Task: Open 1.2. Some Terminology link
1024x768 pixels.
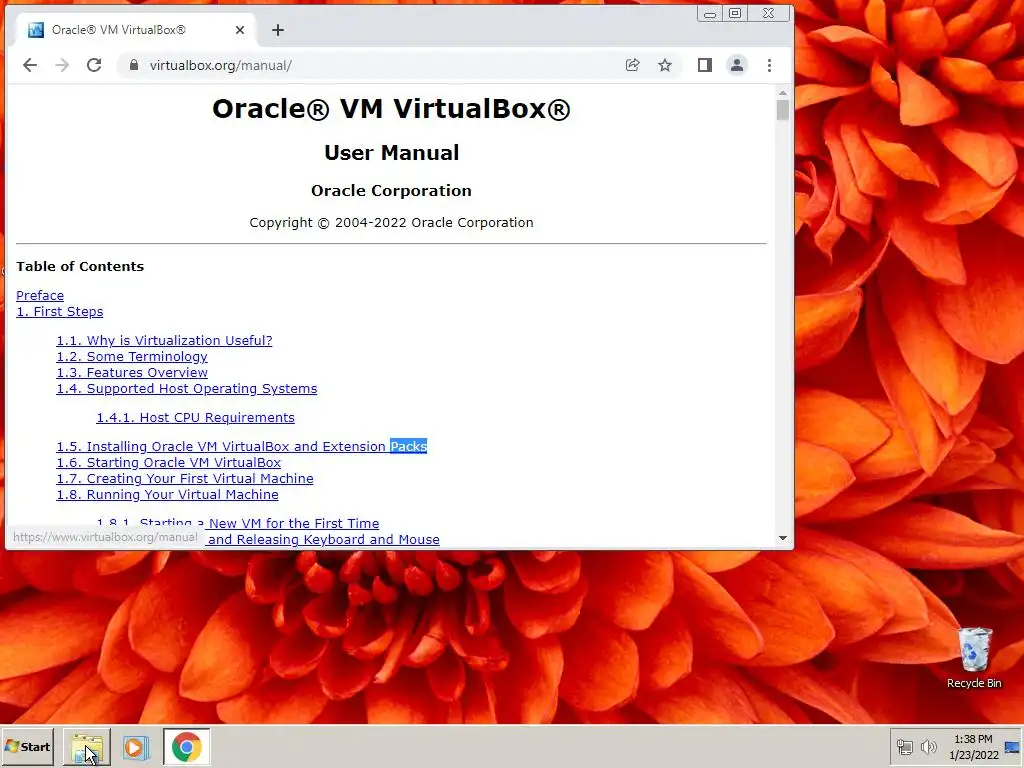Action: (132, 357)
